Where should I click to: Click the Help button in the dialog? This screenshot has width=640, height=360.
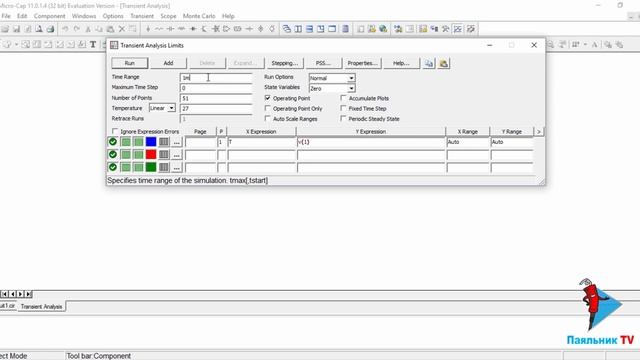click(x=401, y=63)
